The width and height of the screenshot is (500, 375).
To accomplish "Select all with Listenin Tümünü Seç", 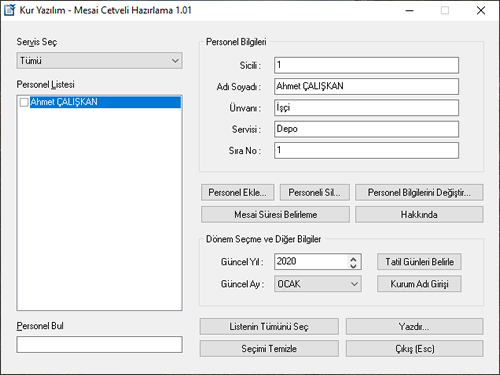I will (269, 327).
